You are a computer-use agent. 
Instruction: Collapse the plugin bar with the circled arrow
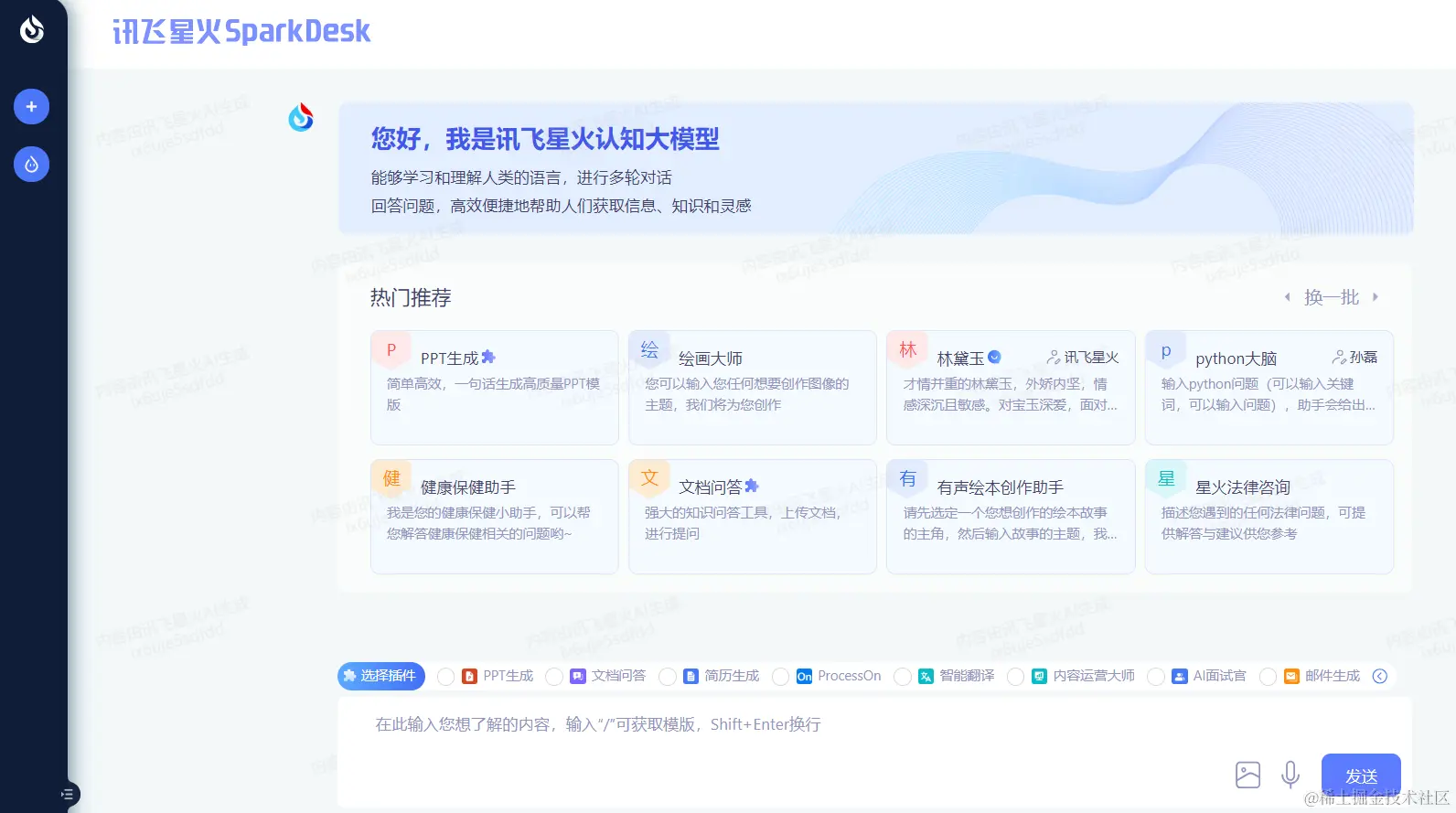[x=1380, y=676]
